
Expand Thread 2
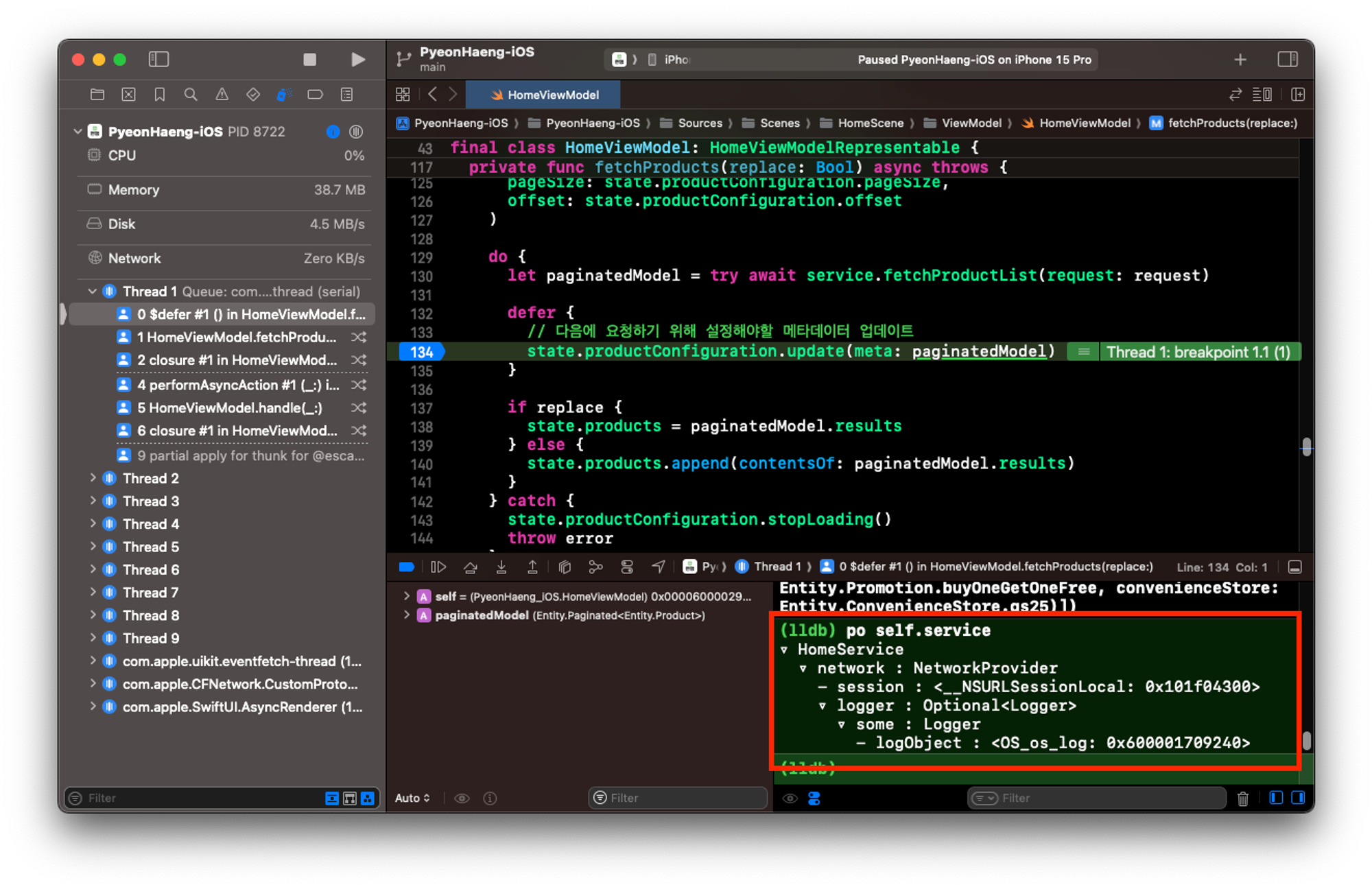[x=93, y=478]
